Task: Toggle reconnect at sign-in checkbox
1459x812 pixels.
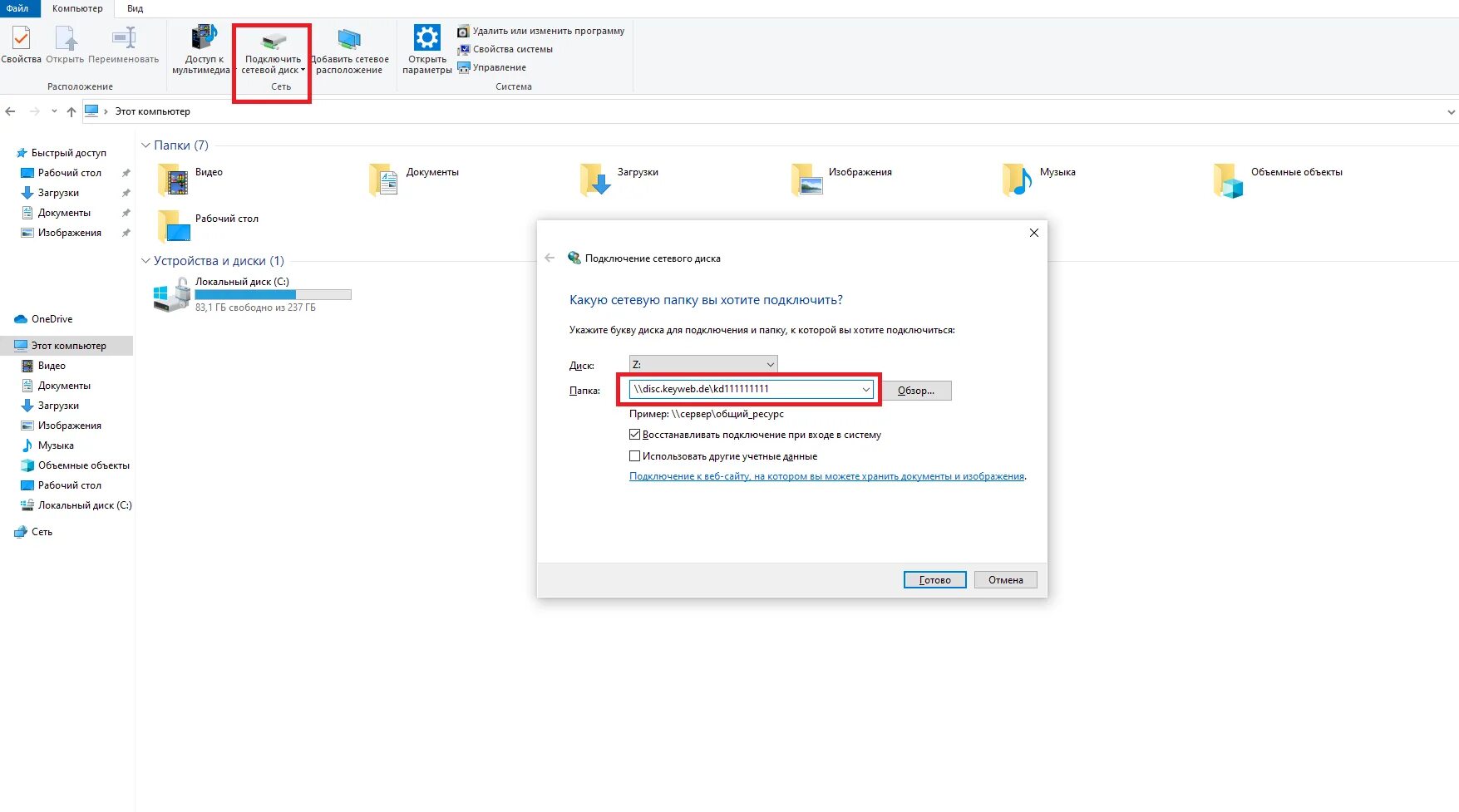Action: pos(635,435)
